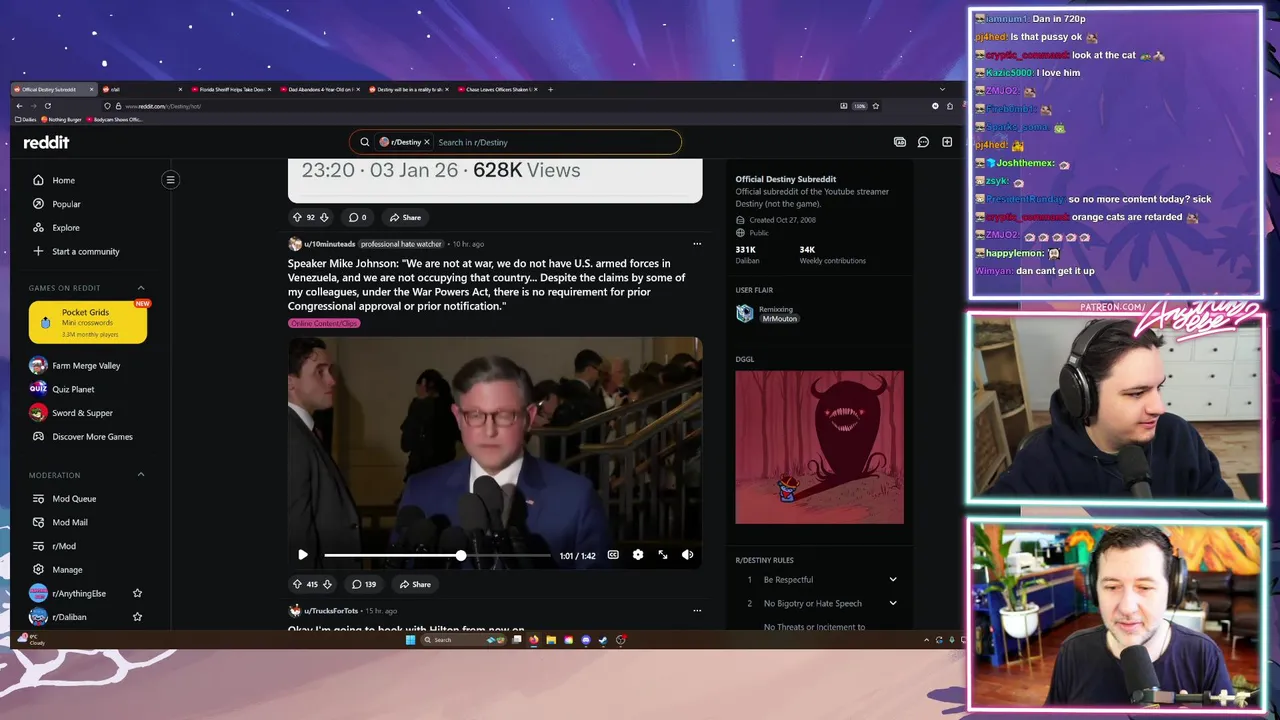Remove the r/Destiny search filter chip
The height and width of the screenshot is (720, 1280).
pyautogui.click(x=427, y=142)
